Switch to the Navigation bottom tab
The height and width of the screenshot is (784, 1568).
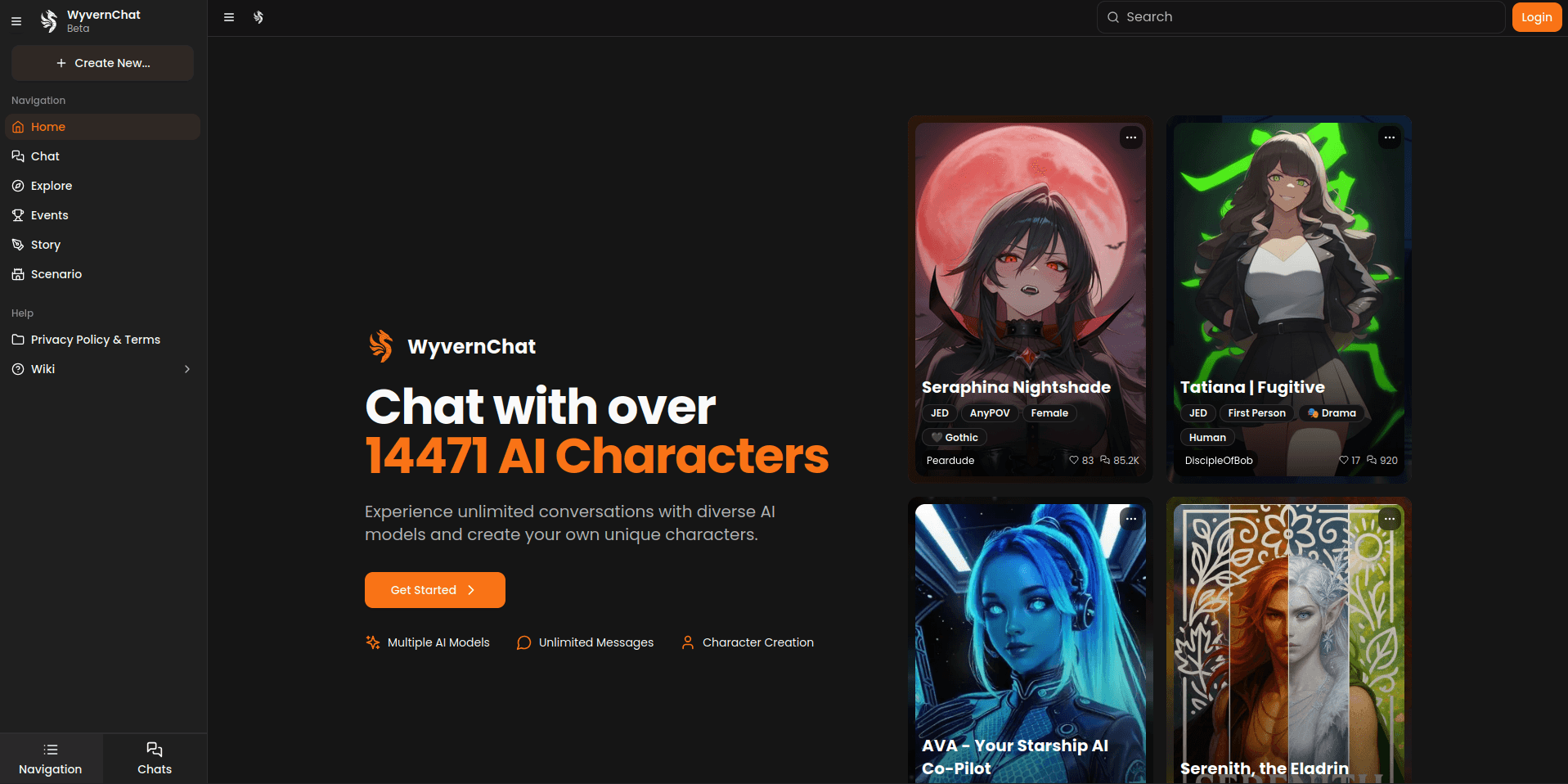coord(51,759)
